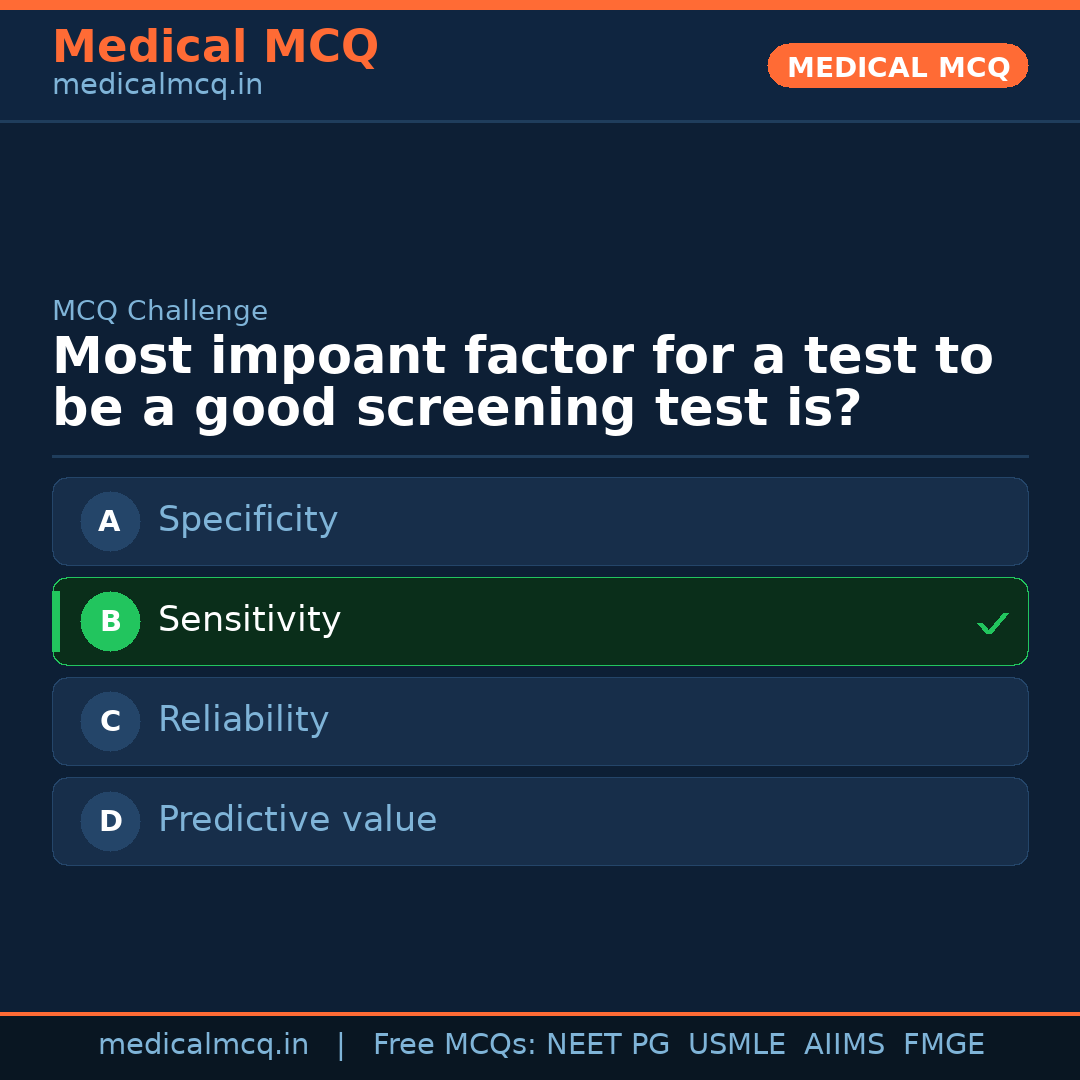The height and width of the screenshot is (1080, 1080).
Task: Click the letter D circle badge
Action: [x=110, y=821]
